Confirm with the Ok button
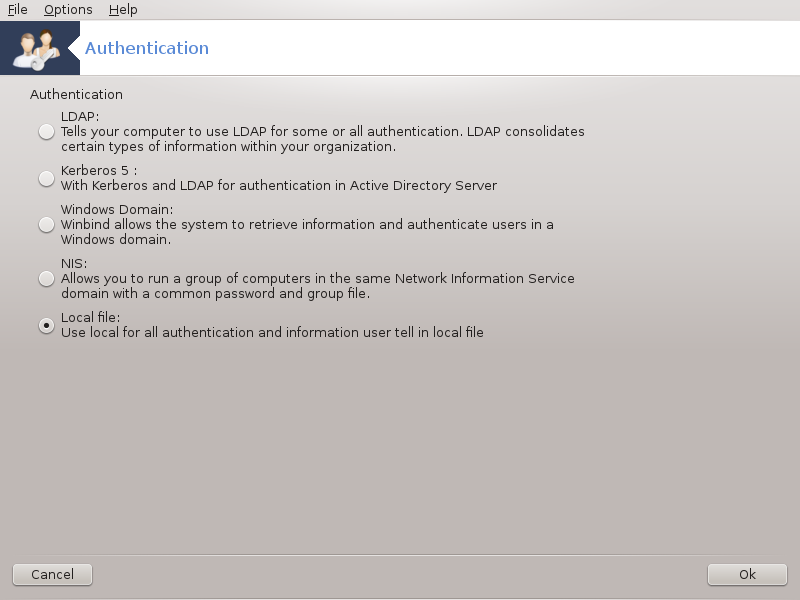 coord(747,574)
